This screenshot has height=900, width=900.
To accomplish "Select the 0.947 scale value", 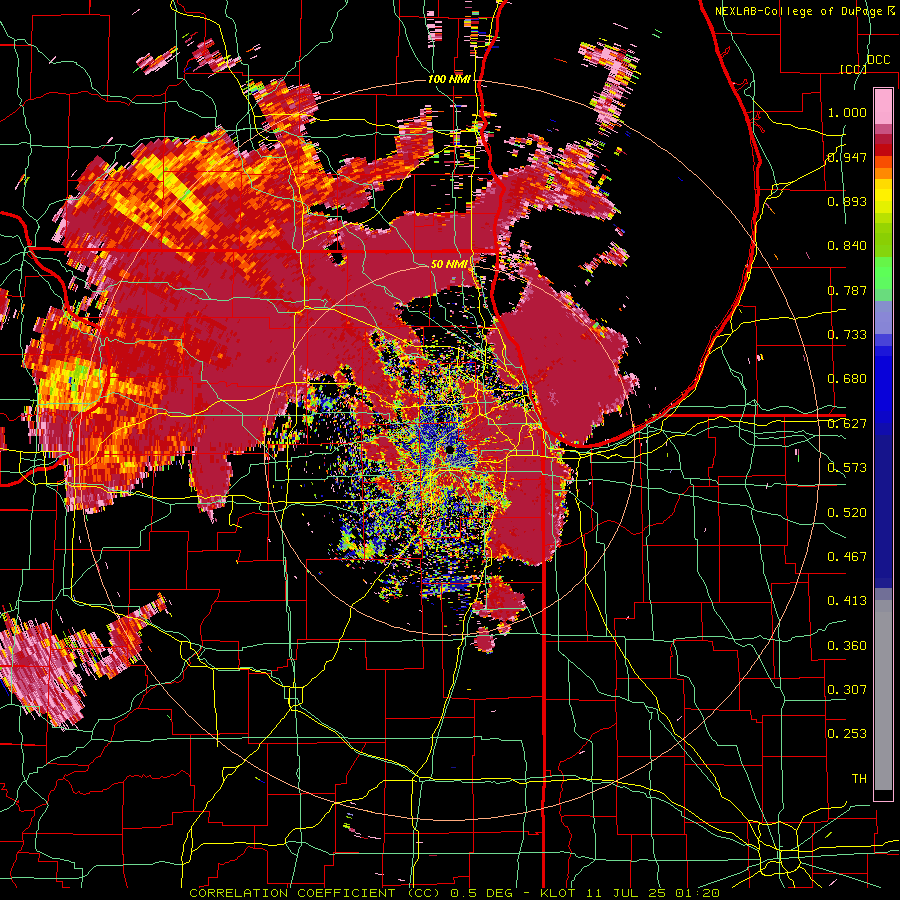I will (x=847, y=157).
